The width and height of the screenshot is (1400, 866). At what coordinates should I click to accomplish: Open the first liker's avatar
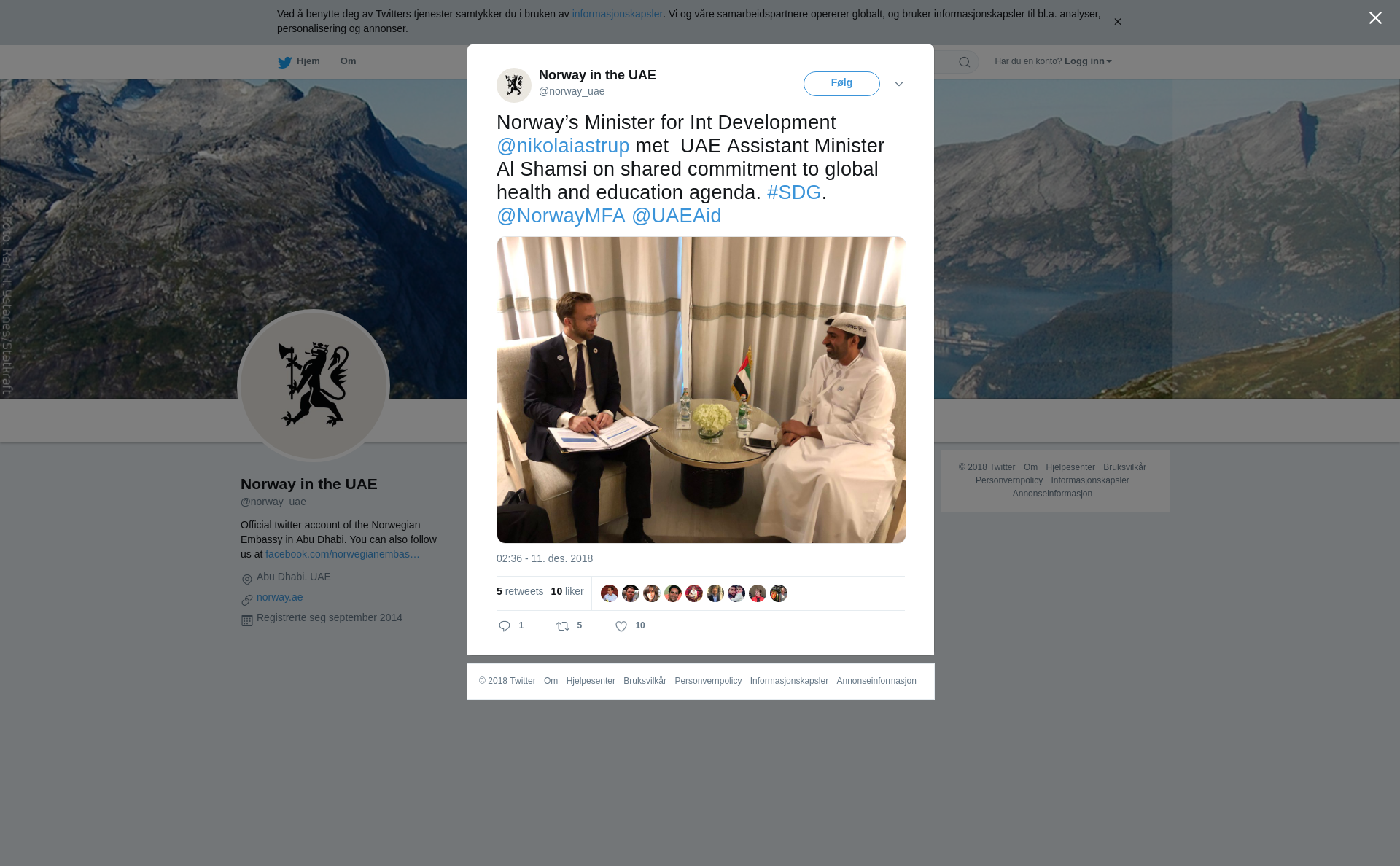point(610,593)
